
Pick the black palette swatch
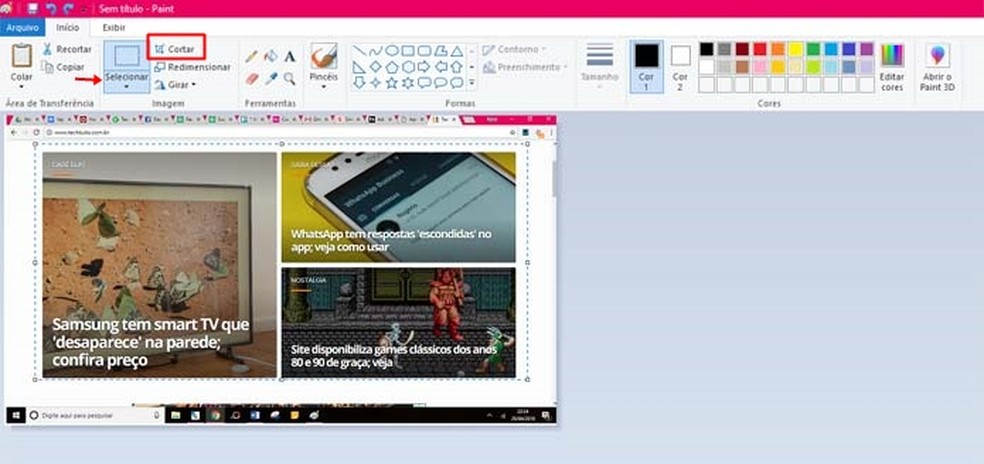tap(707, 49)
